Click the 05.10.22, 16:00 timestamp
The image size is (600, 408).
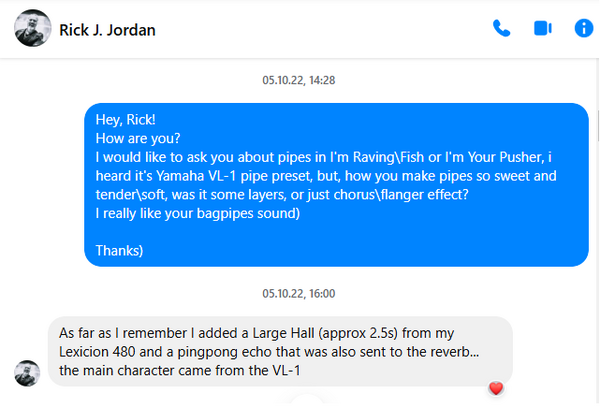[x=299, y=294]
